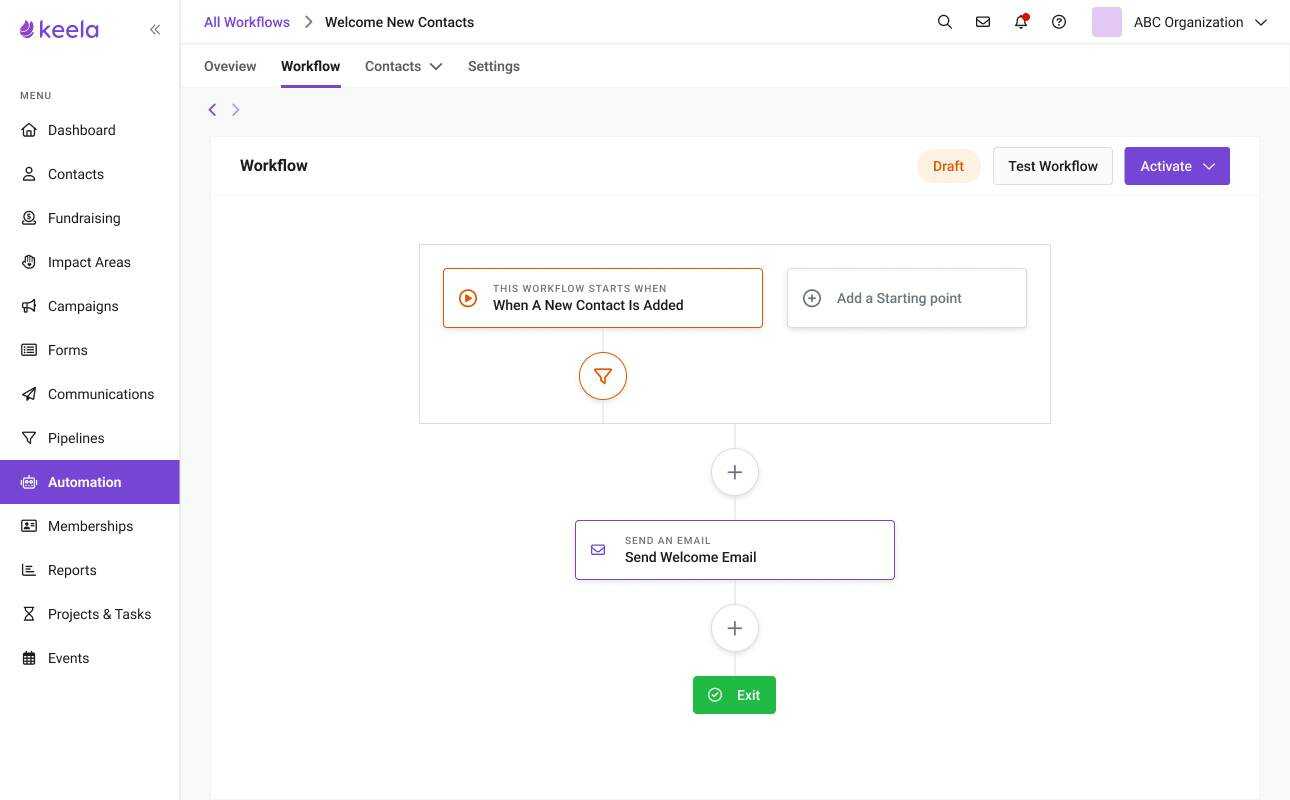Open Impact Areas in sidebar
This screenshot has height=800, width=1290.
(90, 262)
